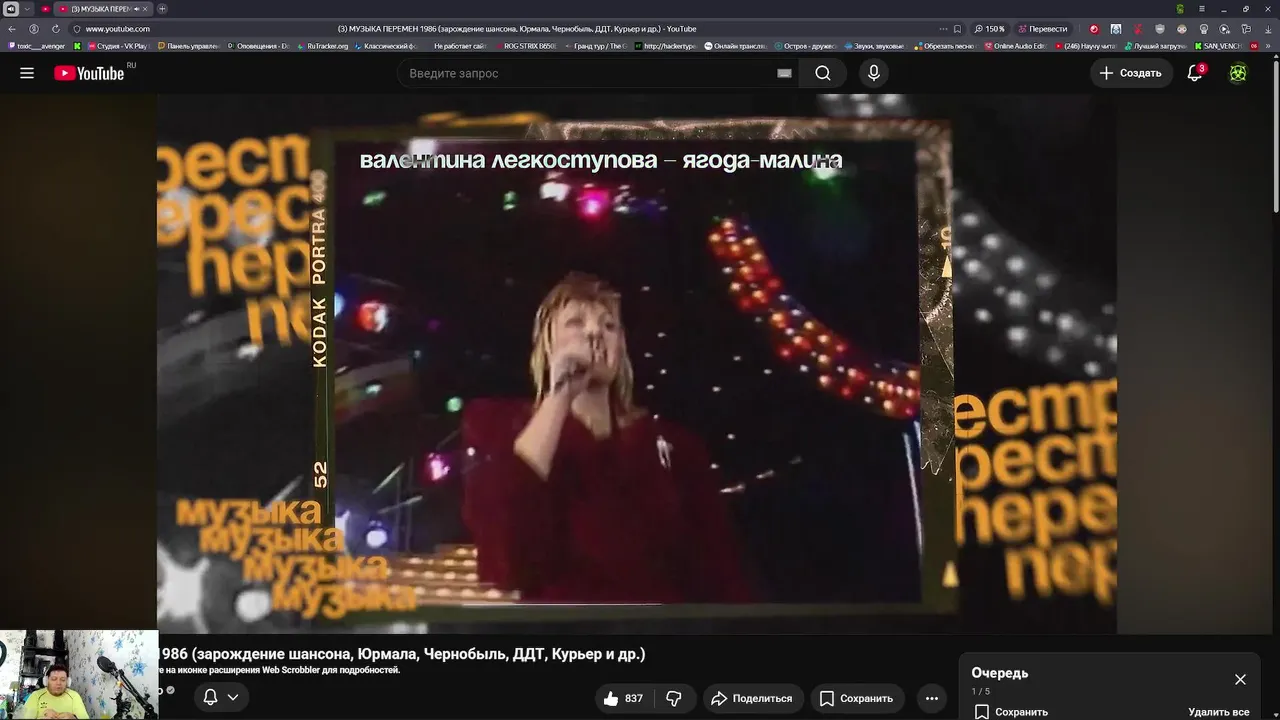
Task: Open the on-screen keyboard icon in search
Action: (785, 73)
